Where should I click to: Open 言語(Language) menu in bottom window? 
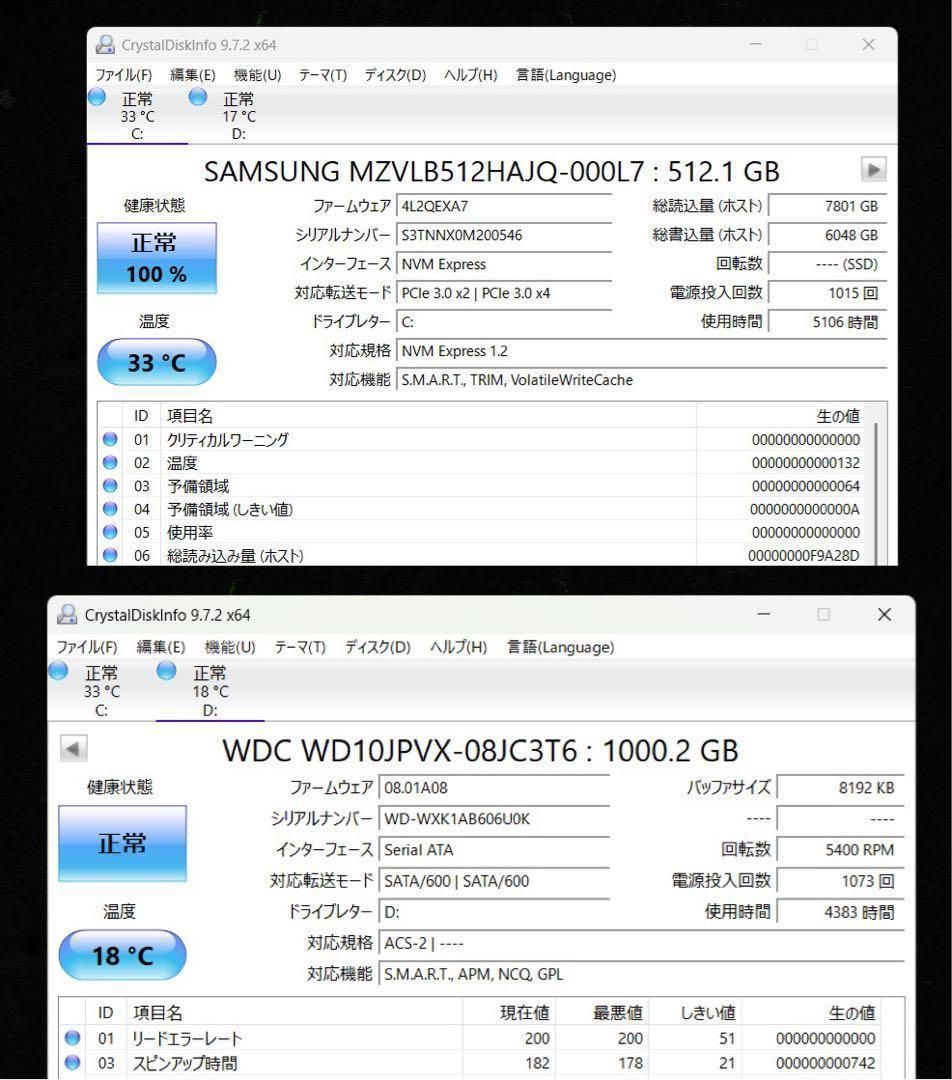[x=562, y=647]
